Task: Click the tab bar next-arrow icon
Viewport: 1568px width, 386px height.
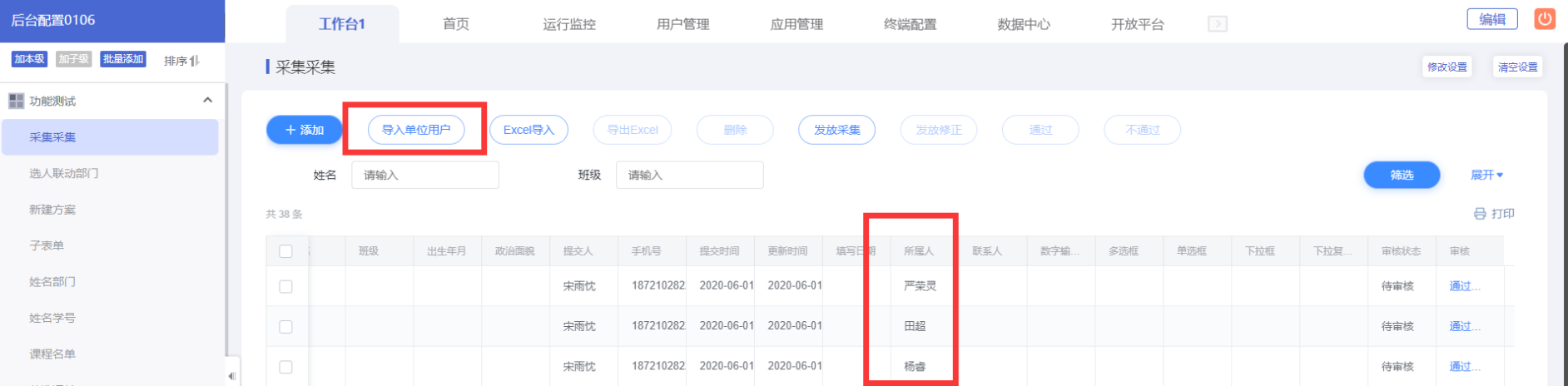Action: point(1218,24)
